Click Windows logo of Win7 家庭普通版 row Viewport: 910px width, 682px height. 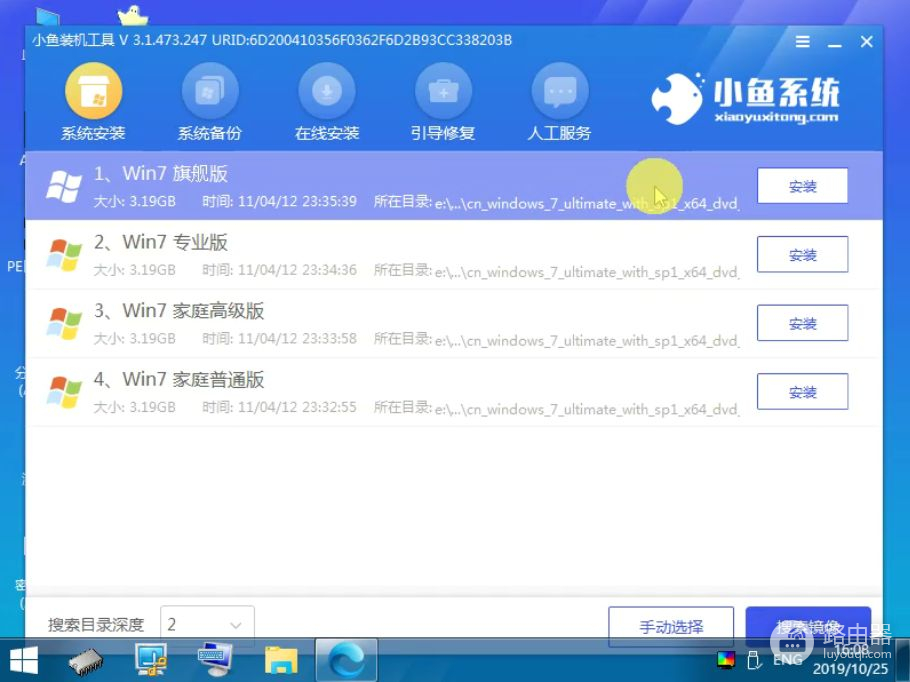[64, 392]
